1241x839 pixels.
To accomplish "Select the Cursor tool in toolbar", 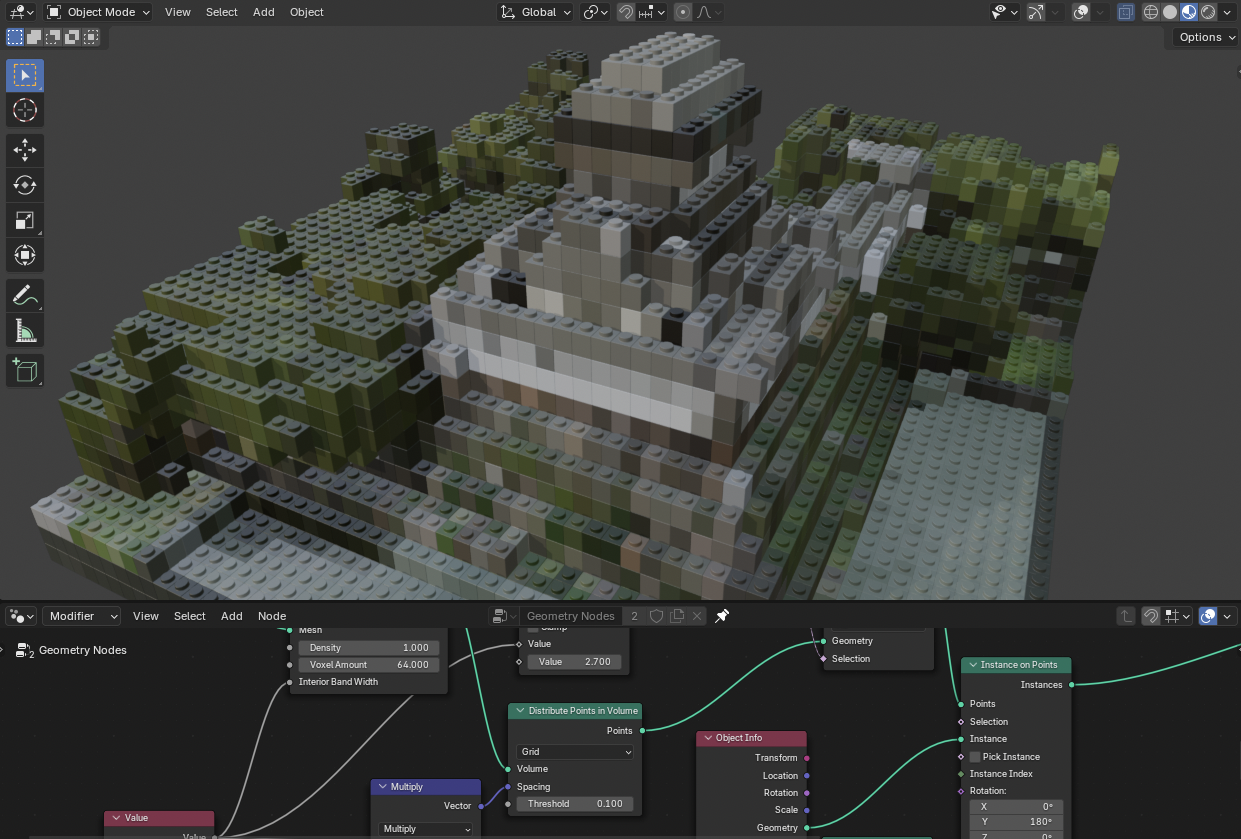I will [x=25, y=110].
